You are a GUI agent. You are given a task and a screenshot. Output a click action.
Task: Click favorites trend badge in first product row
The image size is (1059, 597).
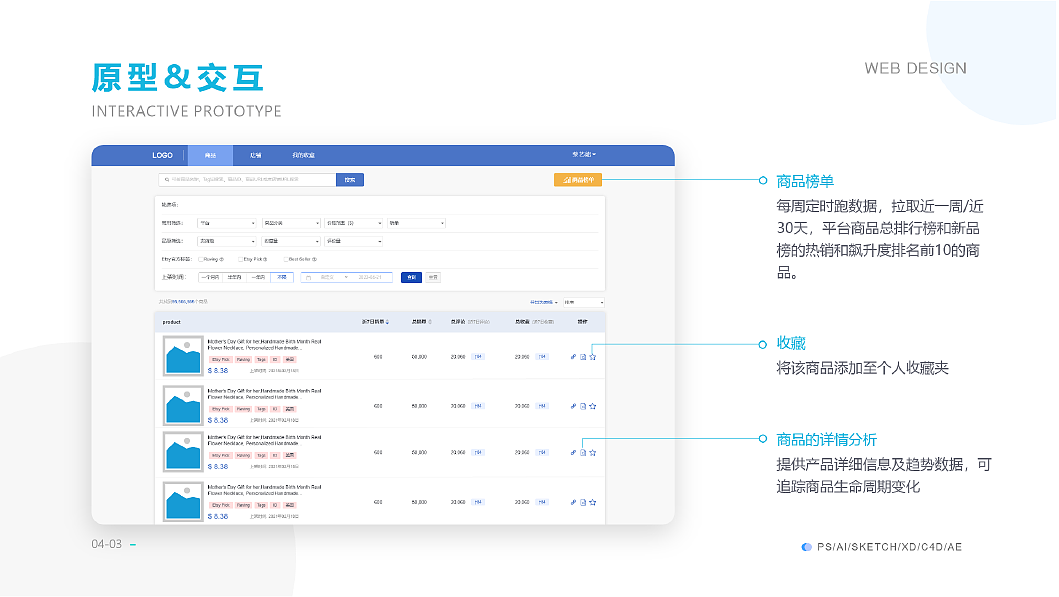[x=542, y=357]
